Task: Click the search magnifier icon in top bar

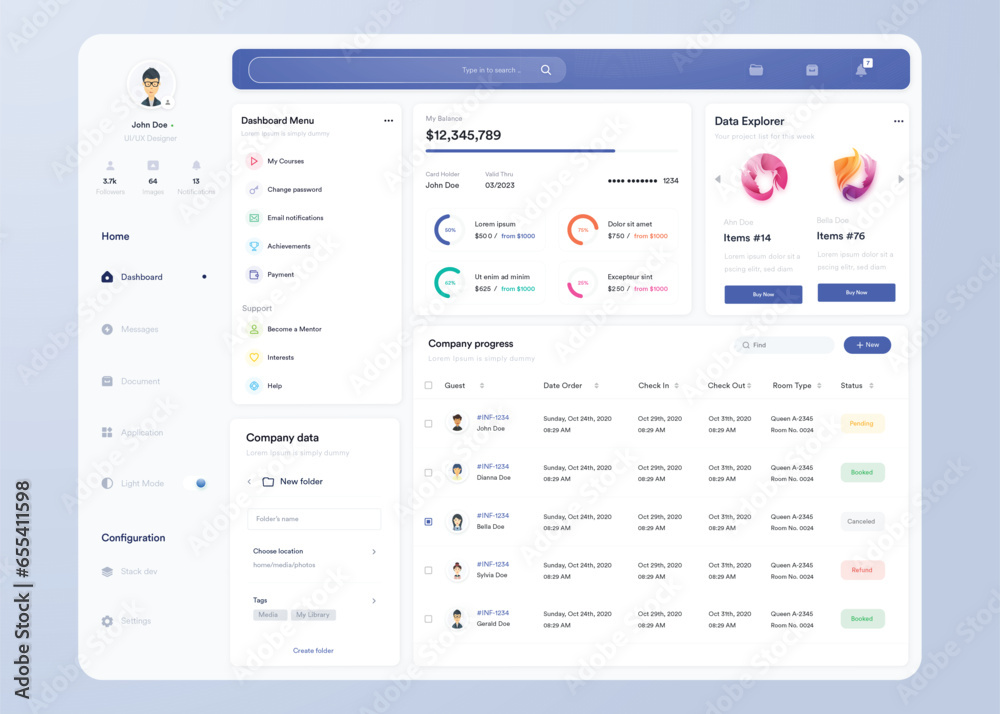Action: (546, 70)
